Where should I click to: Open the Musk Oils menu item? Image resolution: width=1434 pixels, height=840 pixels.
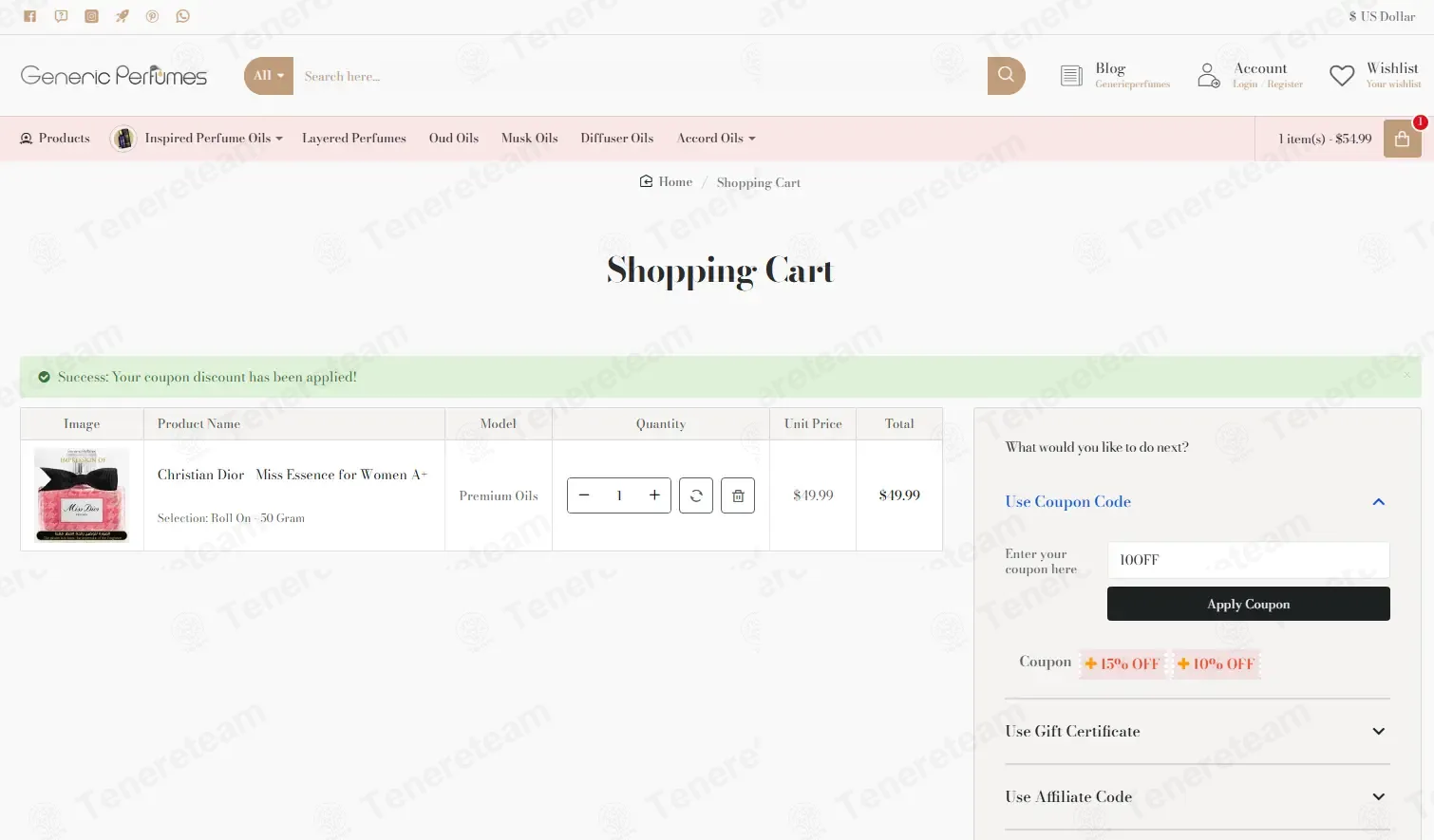(530, 139)
